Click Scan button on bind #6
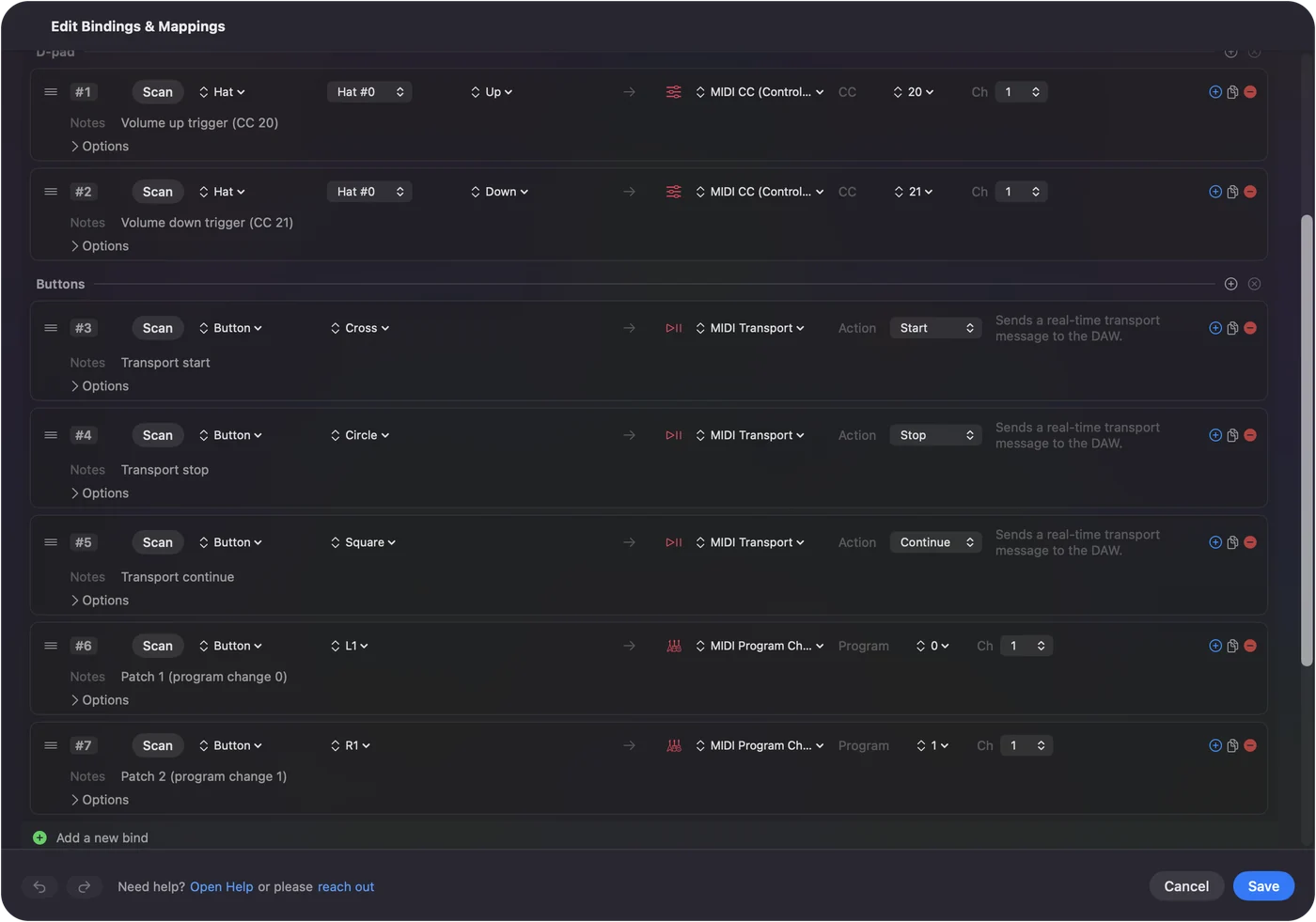Screen dimensions: 1316x922 click(158, 646)
